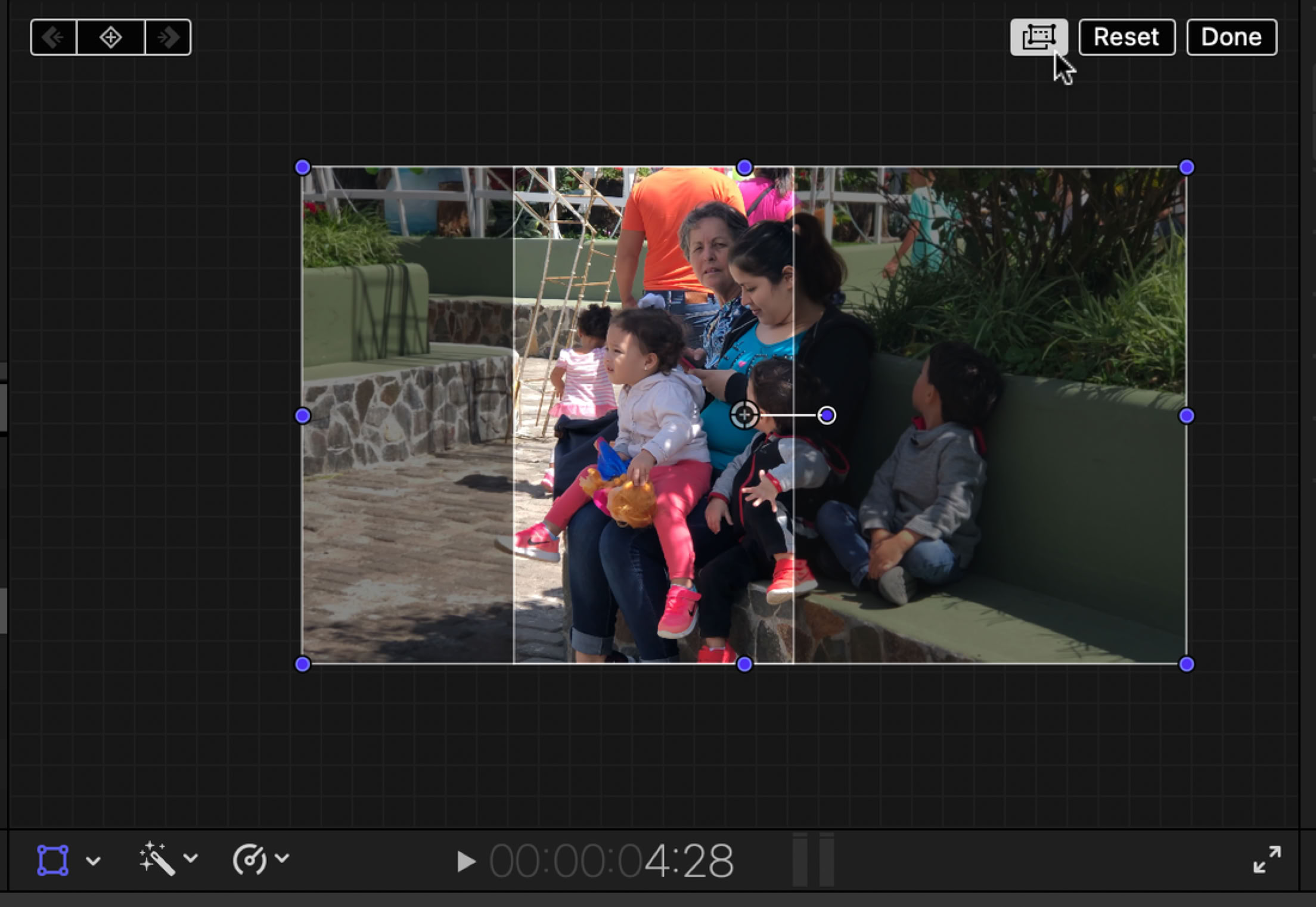Viewport: 1316px width, 907px height.
Task: Add keyframe with diamond button
Action: point(111,38)
